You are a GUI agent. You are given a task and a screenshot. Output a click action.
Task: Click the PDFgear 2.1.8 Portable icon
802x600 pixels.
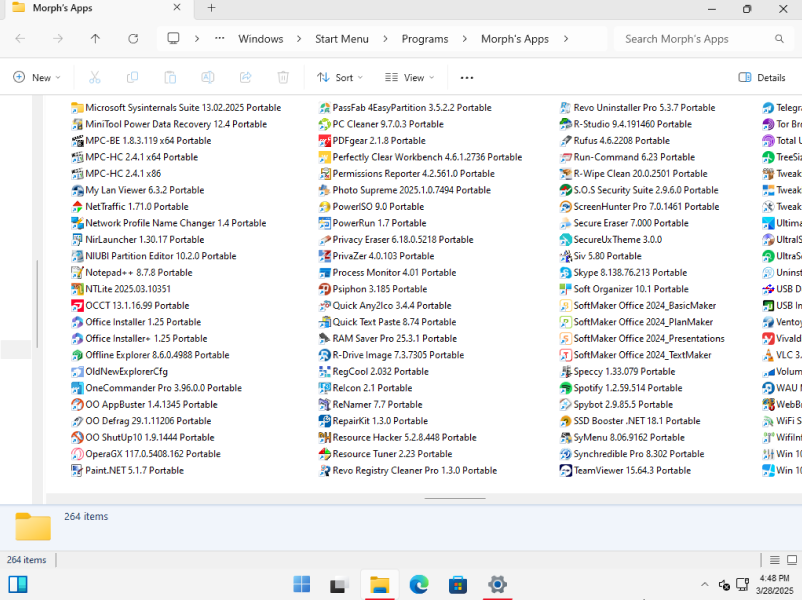pyautogui.click(x=324, y=141)
